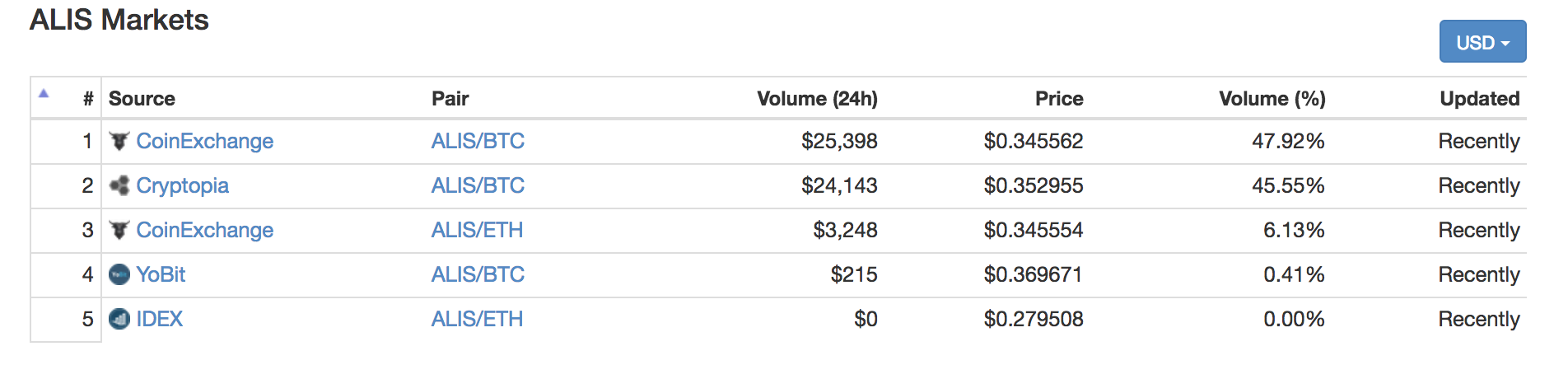Sort table by Volume (24h) header
1568x379 pixels.
click(817, 99)
